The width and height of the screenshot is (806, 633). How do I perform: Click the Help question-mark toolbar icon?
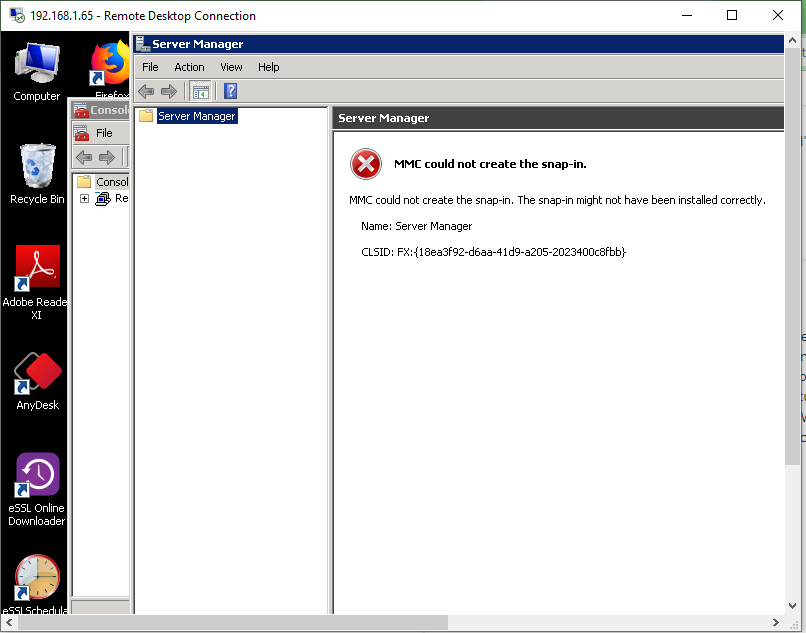[230, 92]
